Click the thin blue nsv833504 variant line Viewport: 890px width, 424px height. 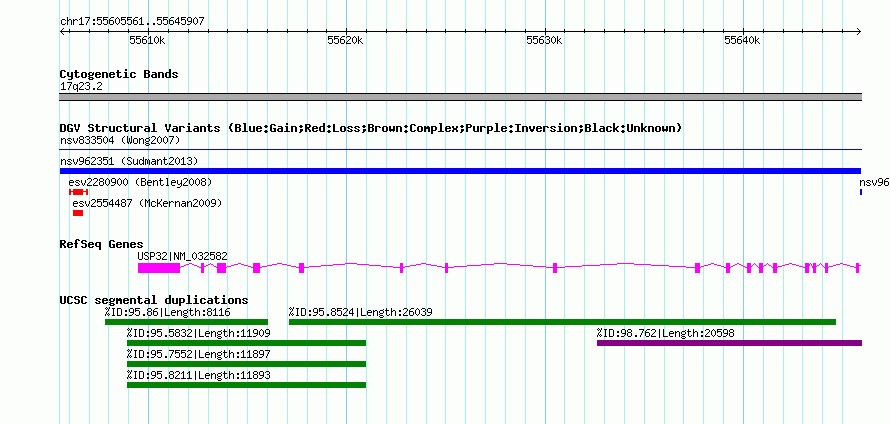461,150
